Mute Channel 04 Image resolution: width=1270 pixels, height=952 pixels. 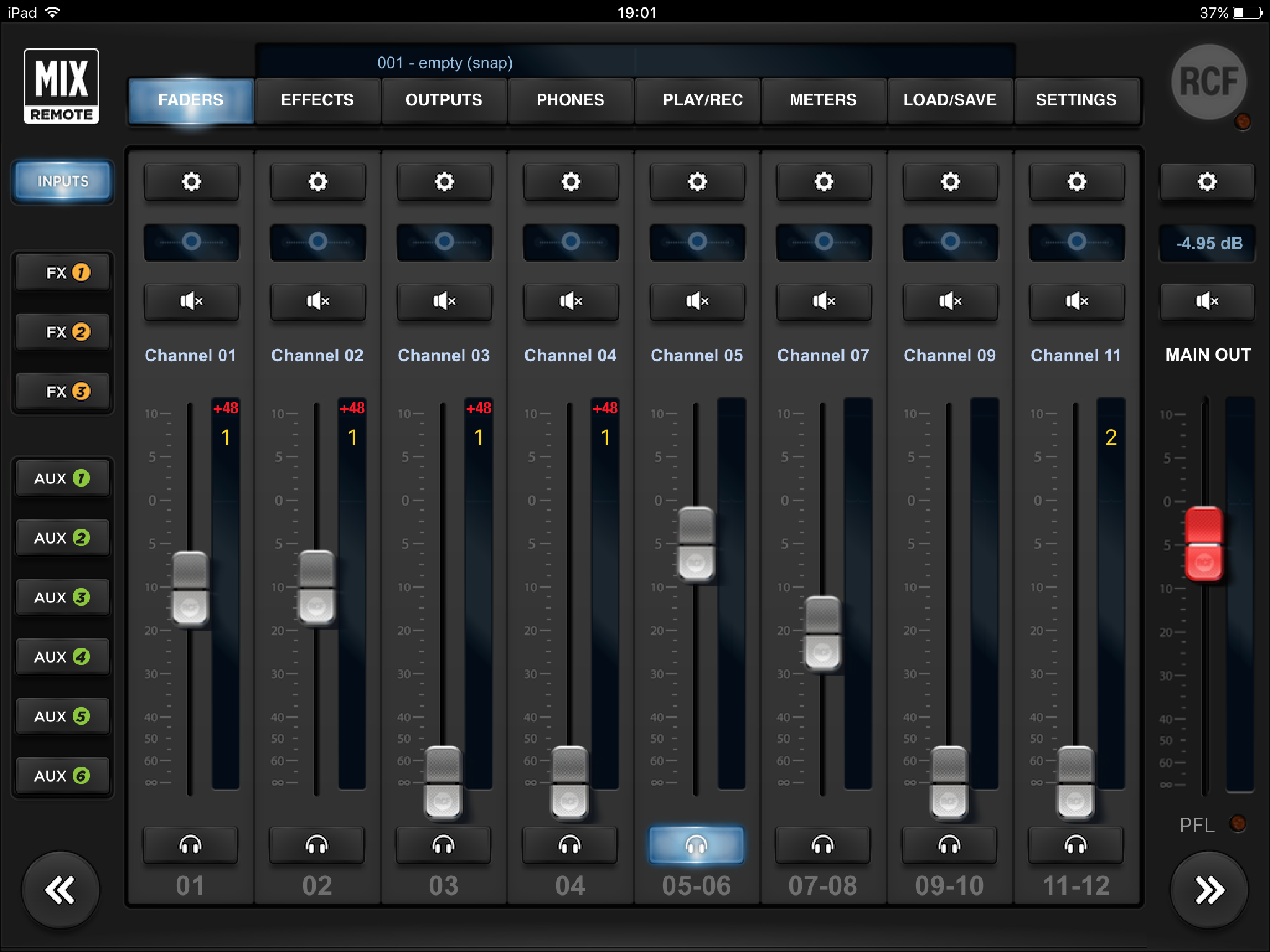[x=571, y=301]
